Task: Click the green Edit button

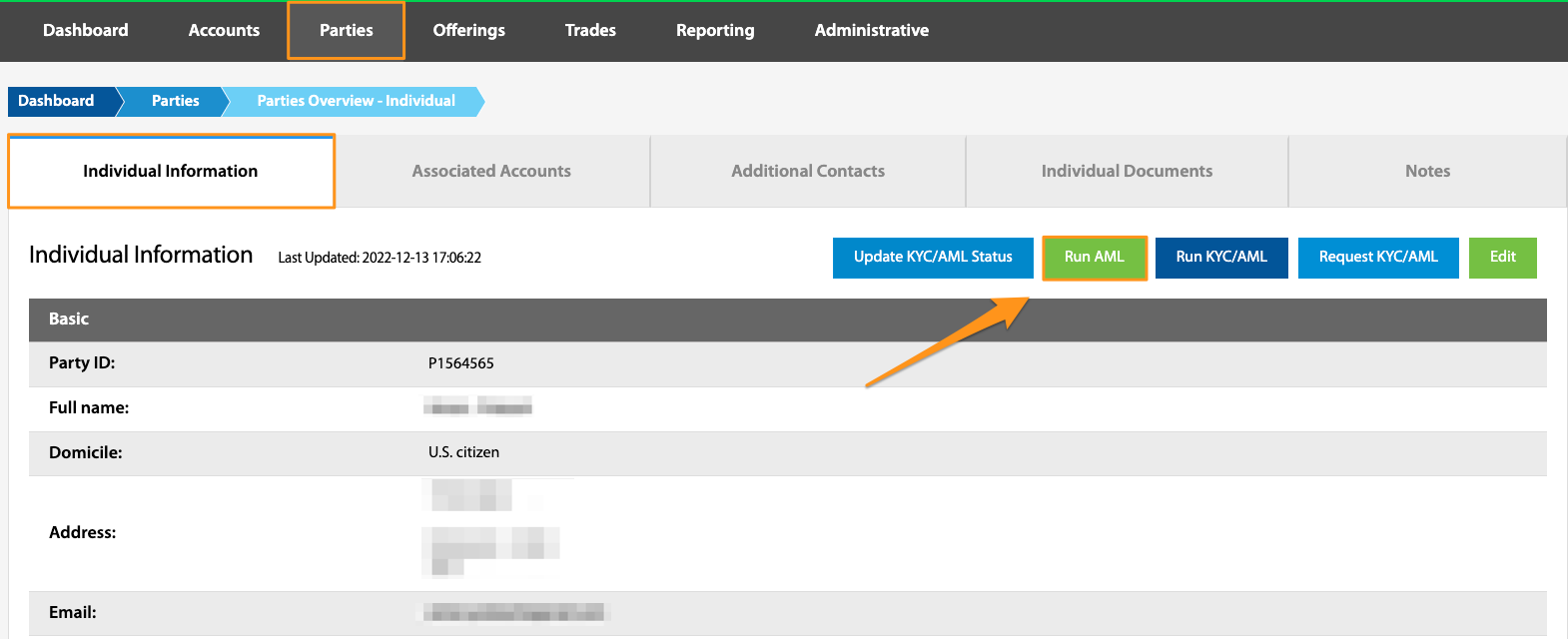Action: (x=1503, y=258)
